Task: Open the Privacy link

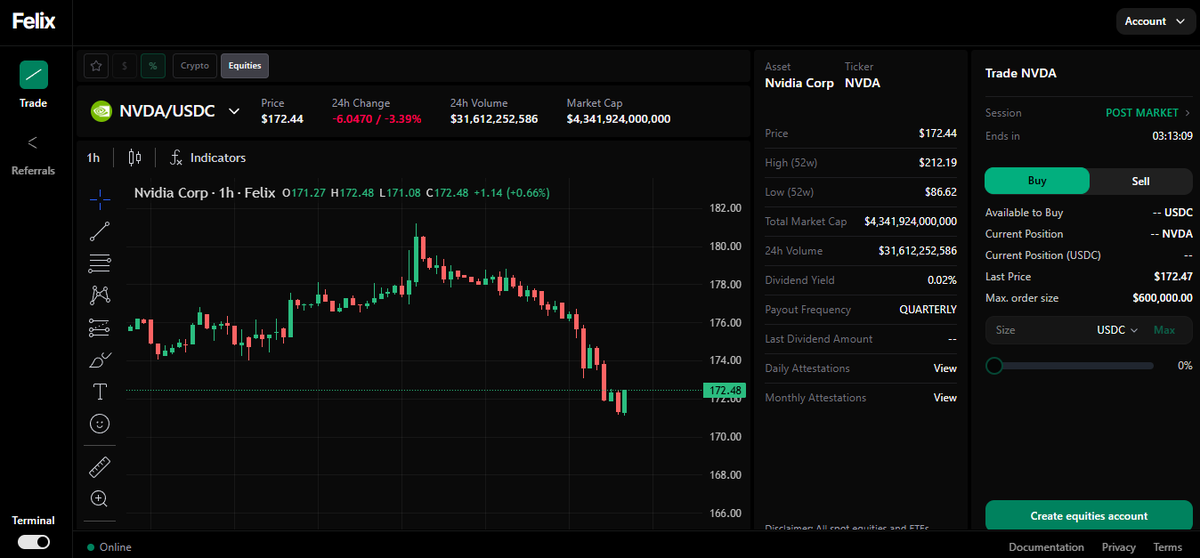Action: [1119, 547]
